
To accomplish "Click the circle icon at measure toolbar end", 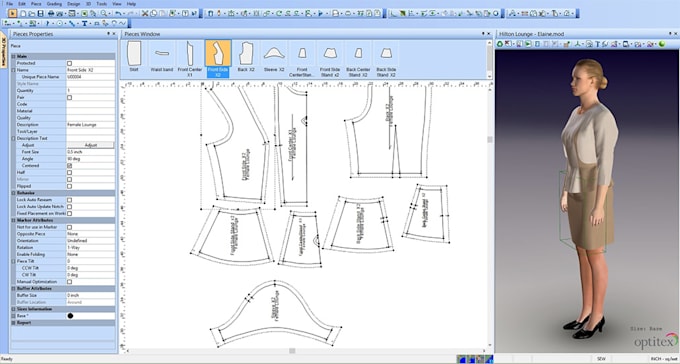I will (x=496, y=13).
